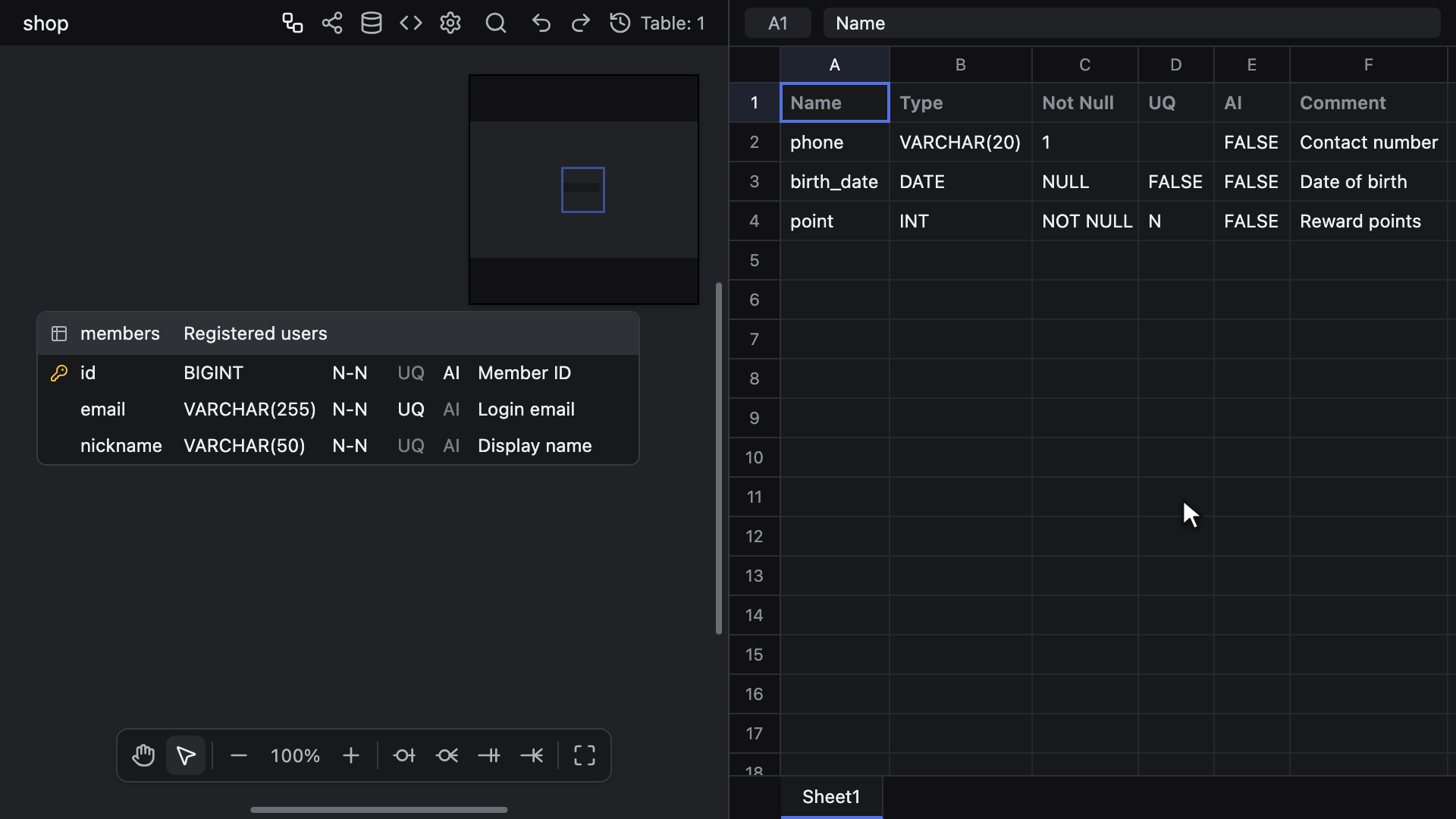The image size is (1456, 819).
Task: Click the share icon in toolbar
Action: tap(332, 24)
